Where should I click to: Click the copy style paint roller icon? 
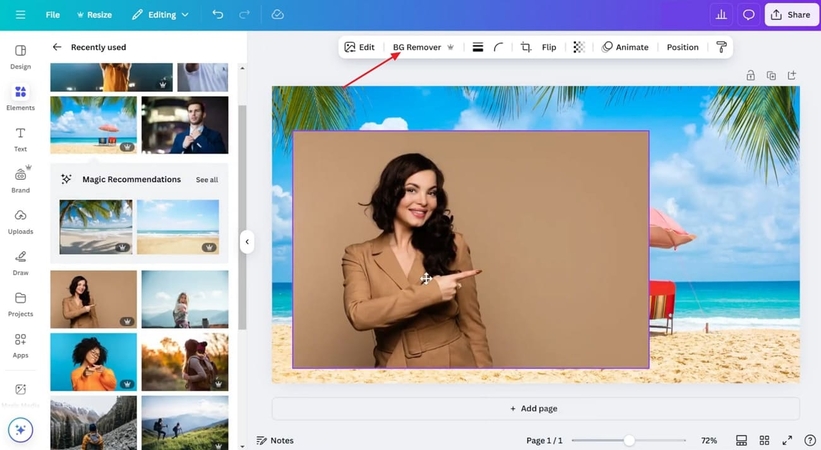pyautogui.click(x=721, y=47)
